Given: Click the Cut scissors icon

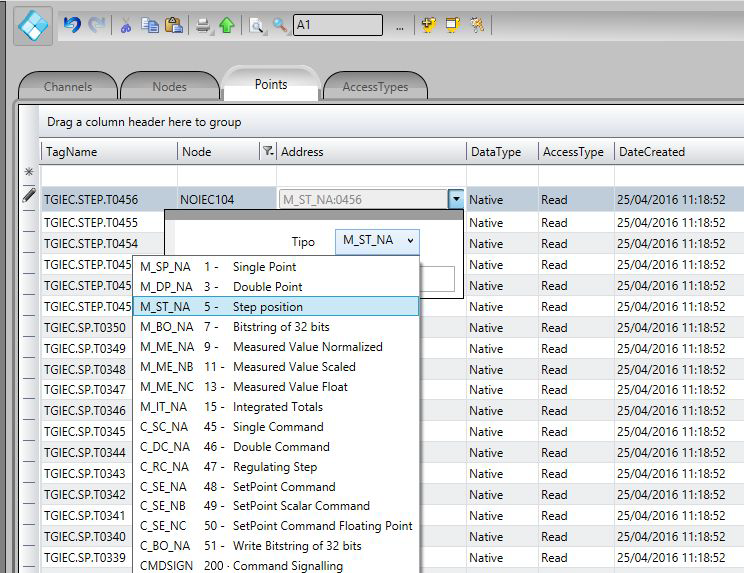Looking at the screenshot, I should (126, 25).
